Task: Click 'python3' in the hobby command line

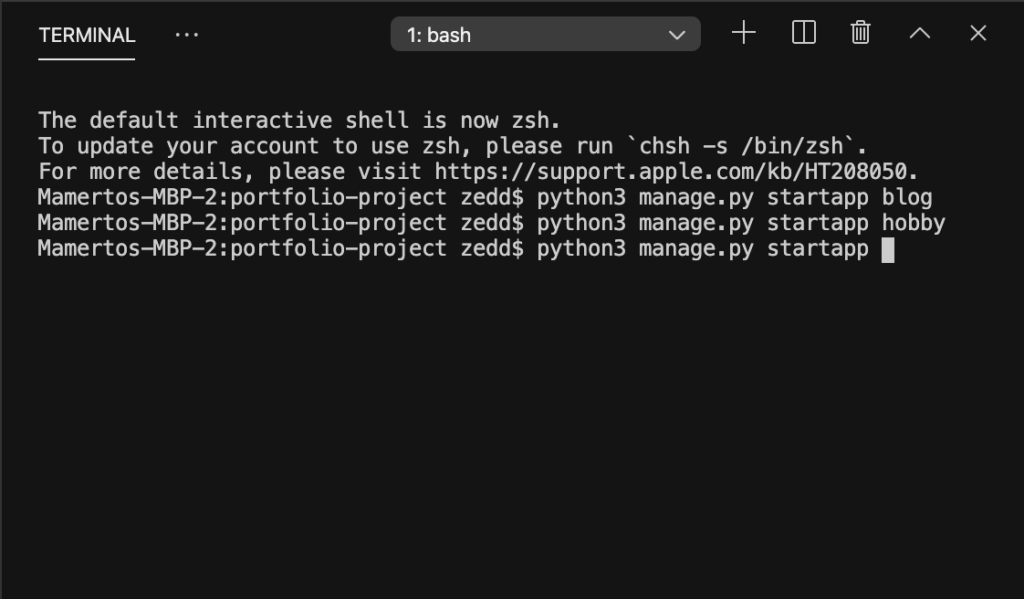Action: [x=581, y=223]
